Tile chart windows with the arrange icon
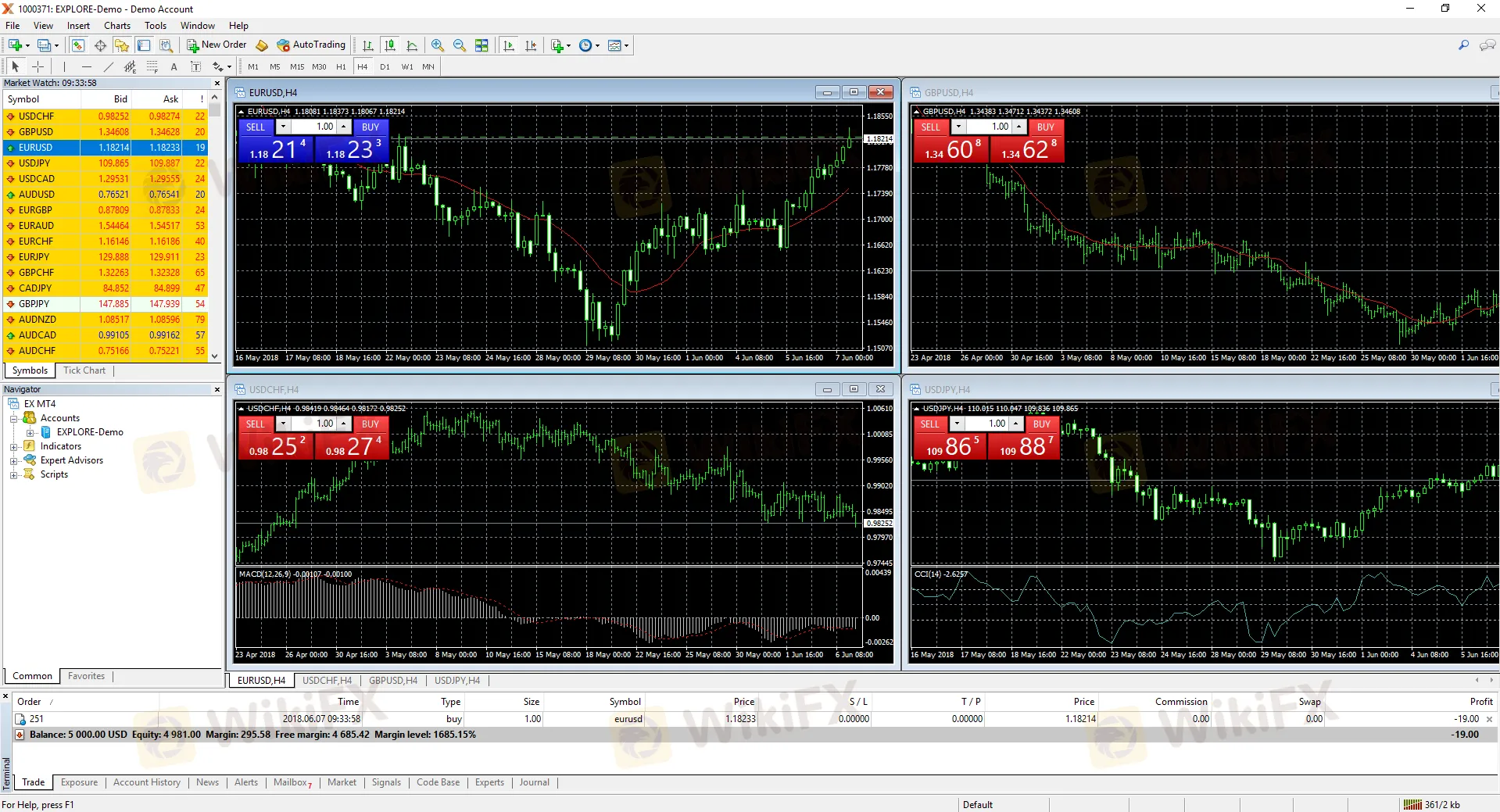Viewport: 1500px width, 812px height. point(482,45)
